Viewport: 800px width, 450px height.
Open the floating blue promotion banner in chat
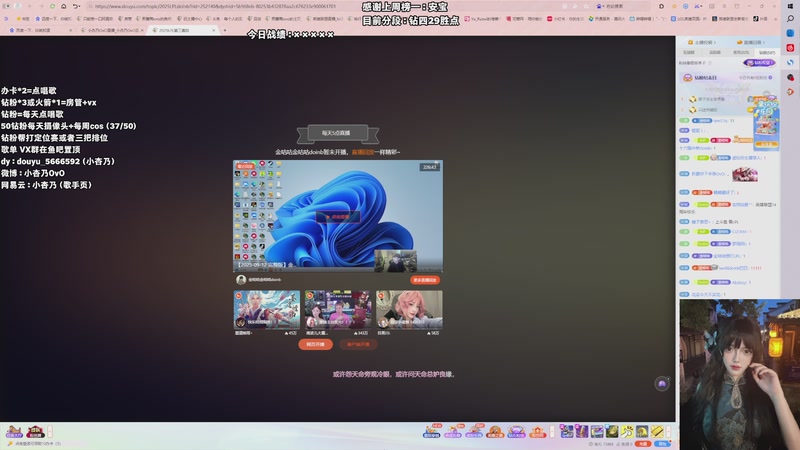(x=767, y=122)
